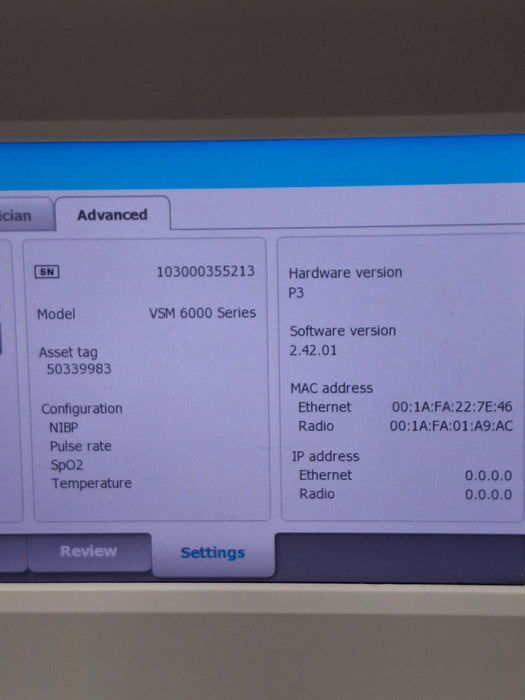Click the IP address heading
This screenshot has height=700, width=525.
pyautogui.click(x=325, y=456)
